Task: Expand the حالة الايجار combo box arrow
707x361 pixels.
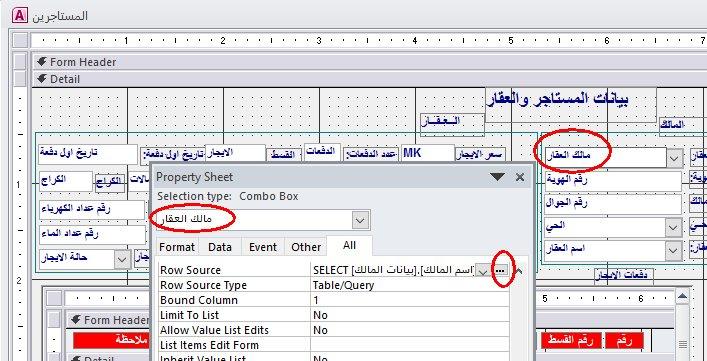Action: click(122, 260)
